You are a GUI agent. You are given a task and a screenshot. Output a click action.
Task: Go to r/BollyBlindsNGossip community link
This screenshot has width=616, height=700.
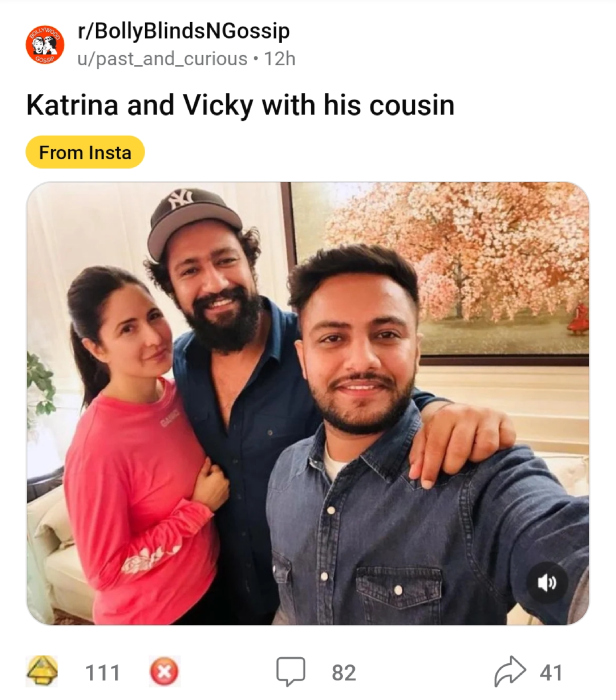point(183,33)
